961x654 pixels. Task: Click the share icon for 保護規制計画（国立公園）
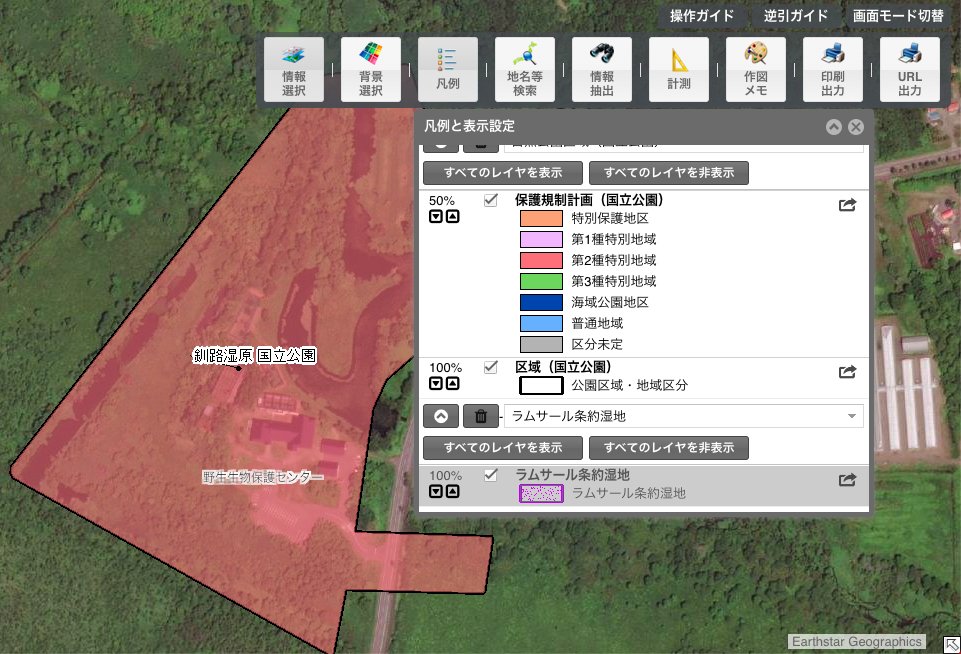coord(848,204)
